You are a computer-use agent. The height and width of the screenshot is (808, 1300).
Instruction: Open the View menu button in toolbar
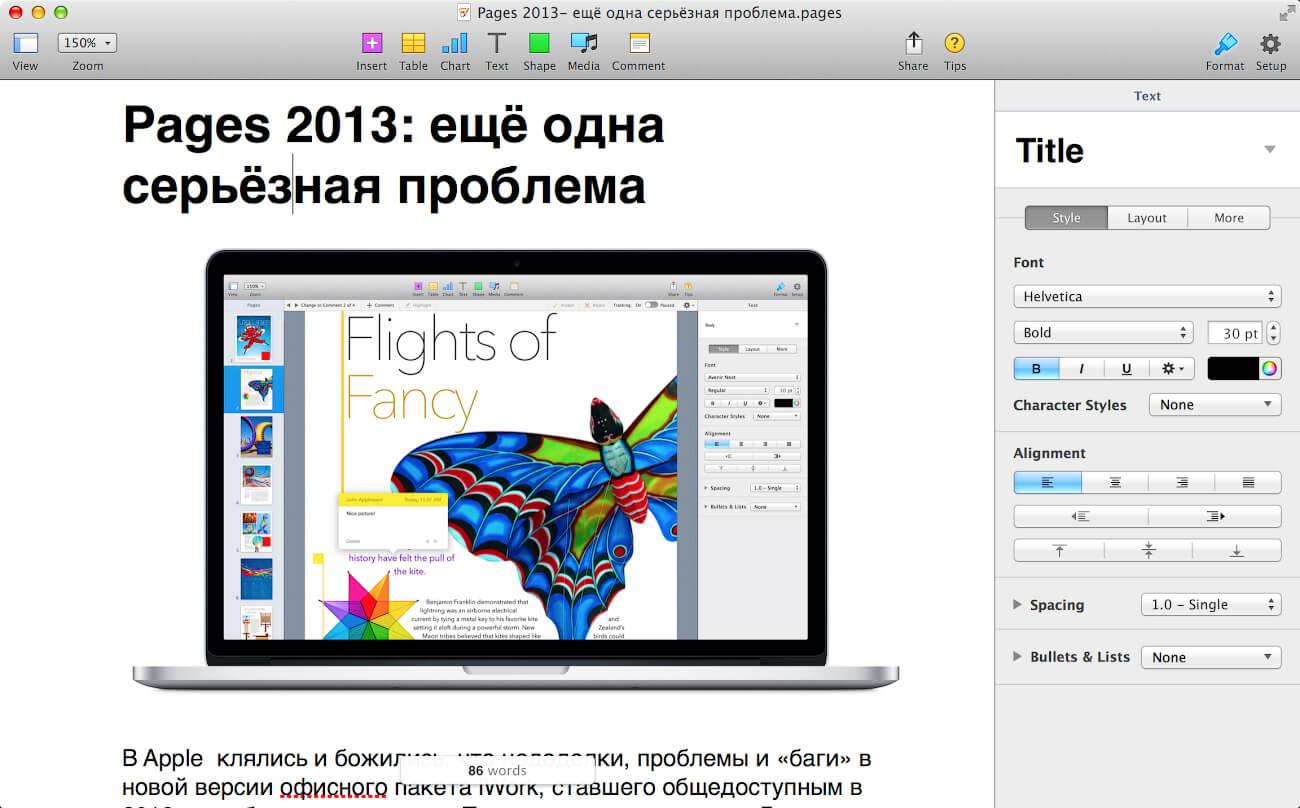[x=25, y=43]
